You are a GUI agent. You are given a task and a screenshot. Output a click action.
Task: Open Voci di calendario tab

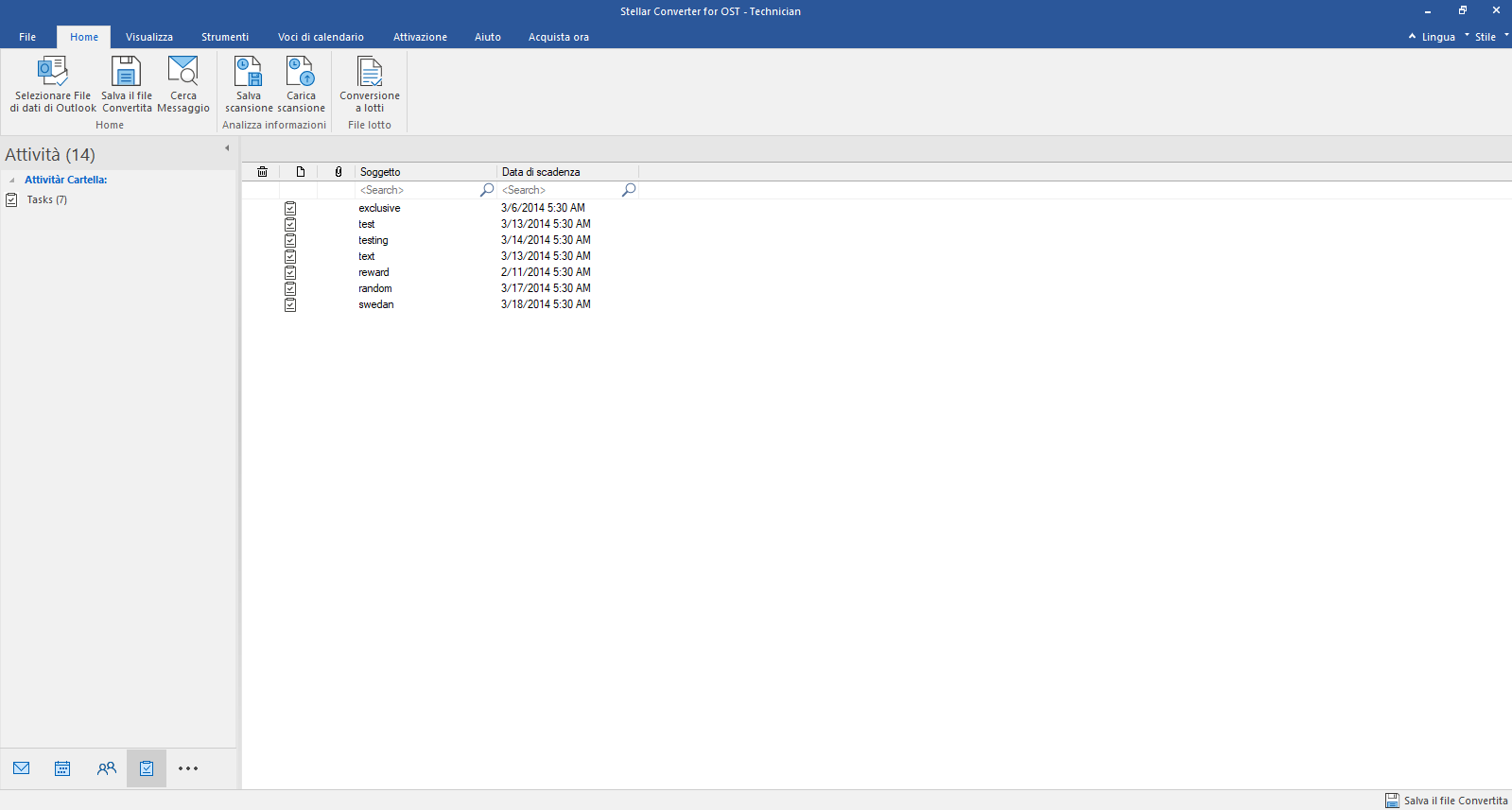pyautogui.click(x=321, y=37)
